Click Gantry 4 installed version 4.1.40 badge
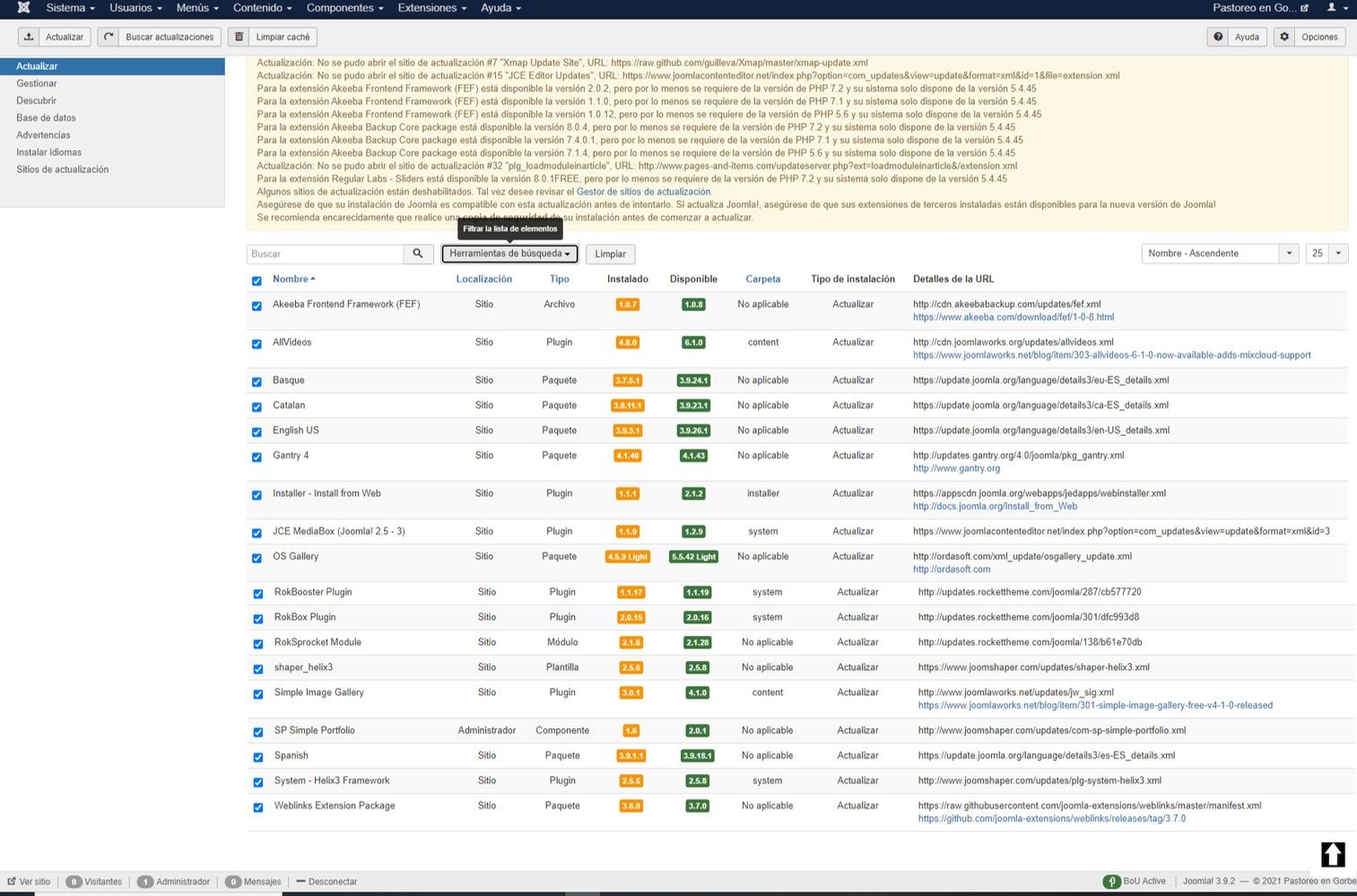Image resolution: width=1357 pixels, height=896 pixels. [627, 456]
